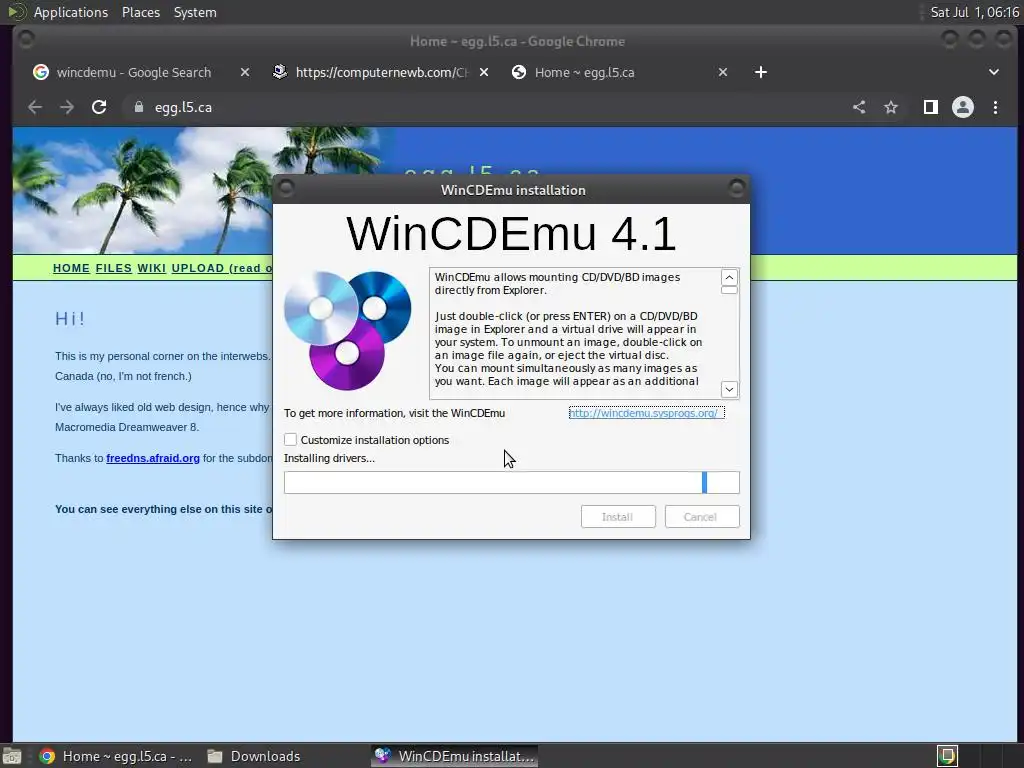Click the show desktop icon in taskbar
This screenshot has height=768, width=1024.
click(x=12, y=756)
